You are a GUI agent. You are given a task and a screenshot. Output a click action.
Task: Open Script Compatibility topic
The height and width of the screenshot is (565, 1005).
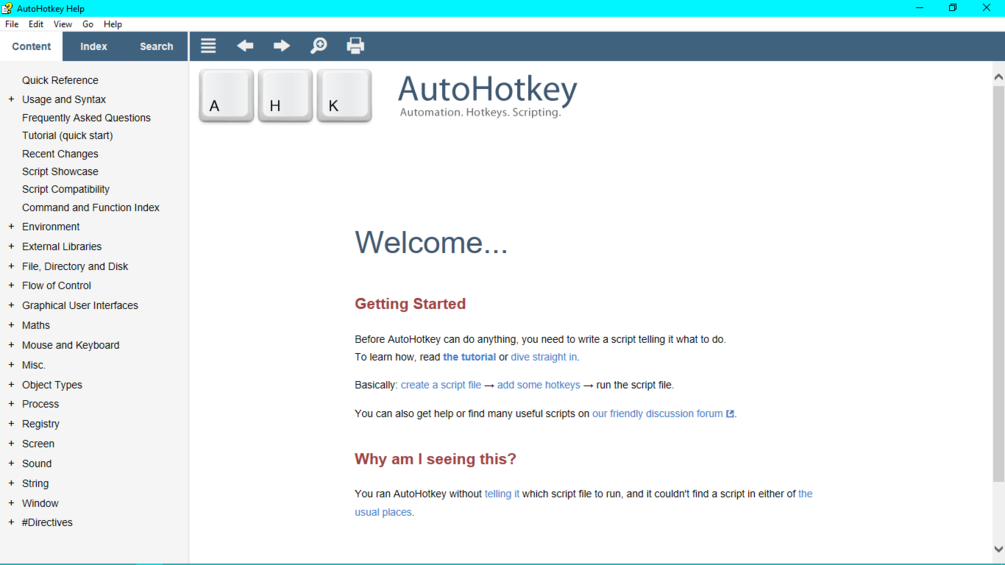[x=66, y=190]
